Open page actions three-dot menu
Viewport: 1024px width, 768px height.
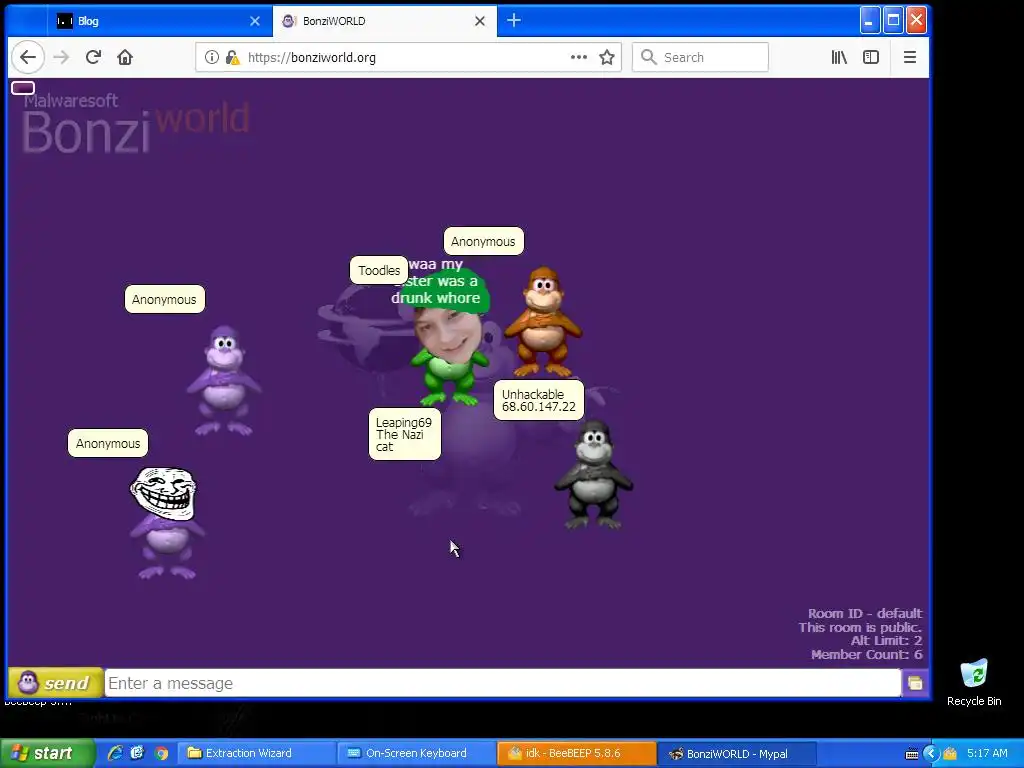579,57
